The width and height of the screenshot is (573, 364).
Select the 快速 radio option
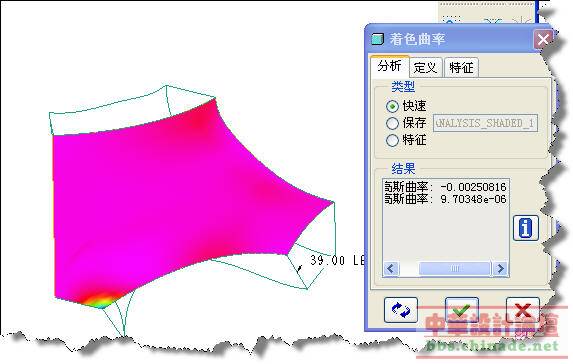pyautogui.click(x=392, y=106)
